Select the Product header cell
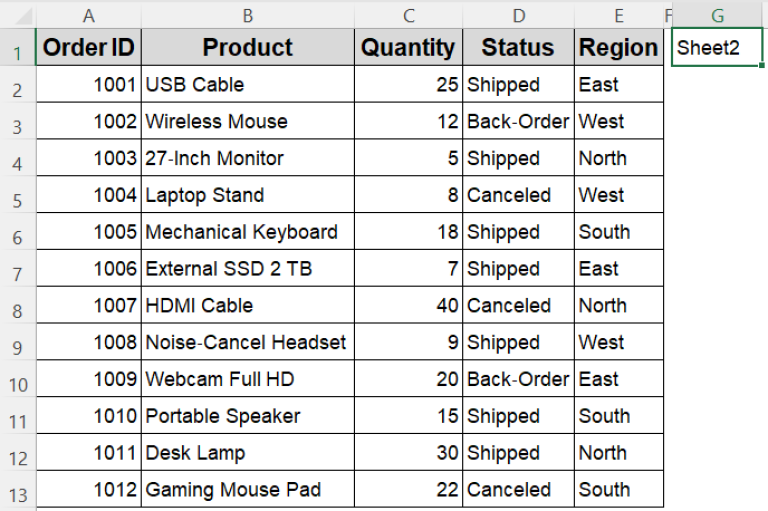 (247, 48)
